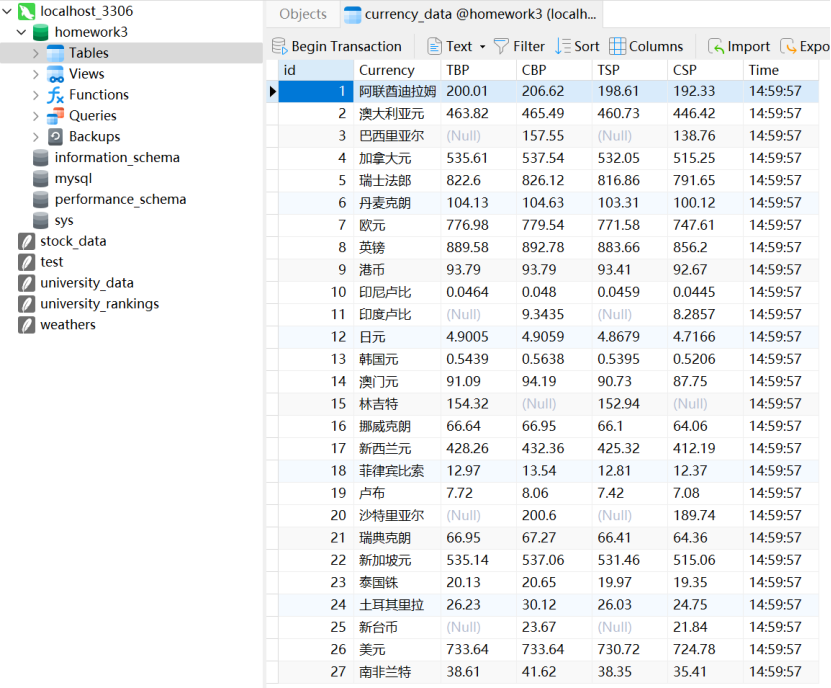Click the localhost_3306 connection icon
This screenshot has height=688, width=831.
26,11
